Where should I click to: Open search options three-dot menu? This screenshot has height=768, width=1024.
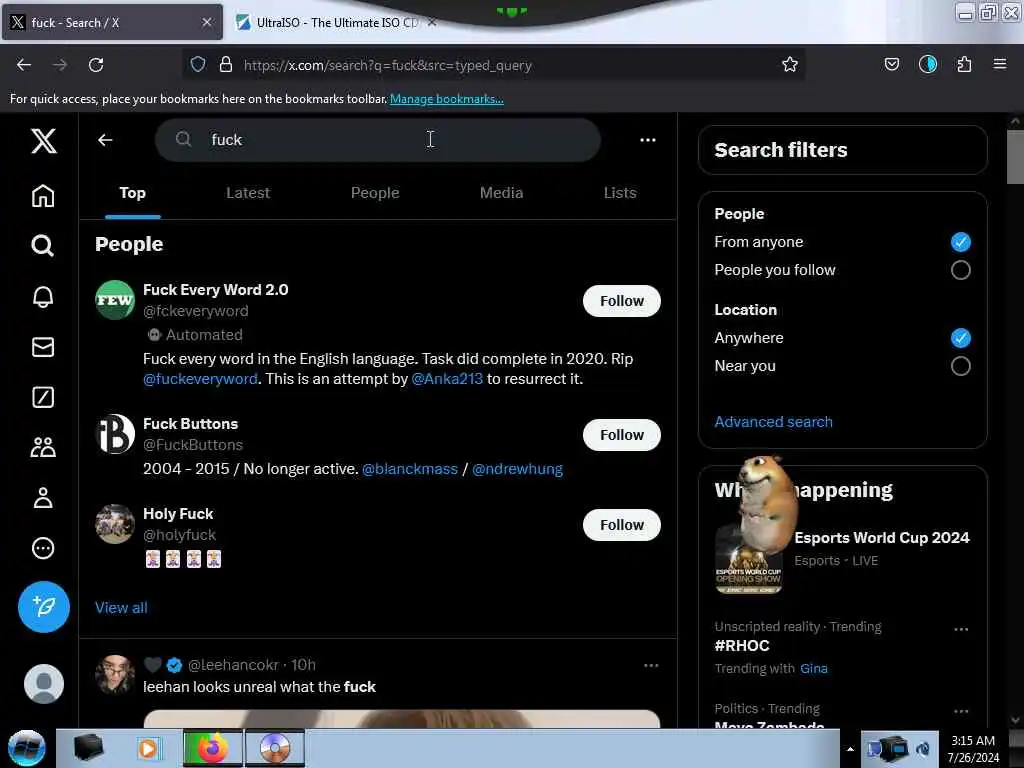(x=648, y=140)
